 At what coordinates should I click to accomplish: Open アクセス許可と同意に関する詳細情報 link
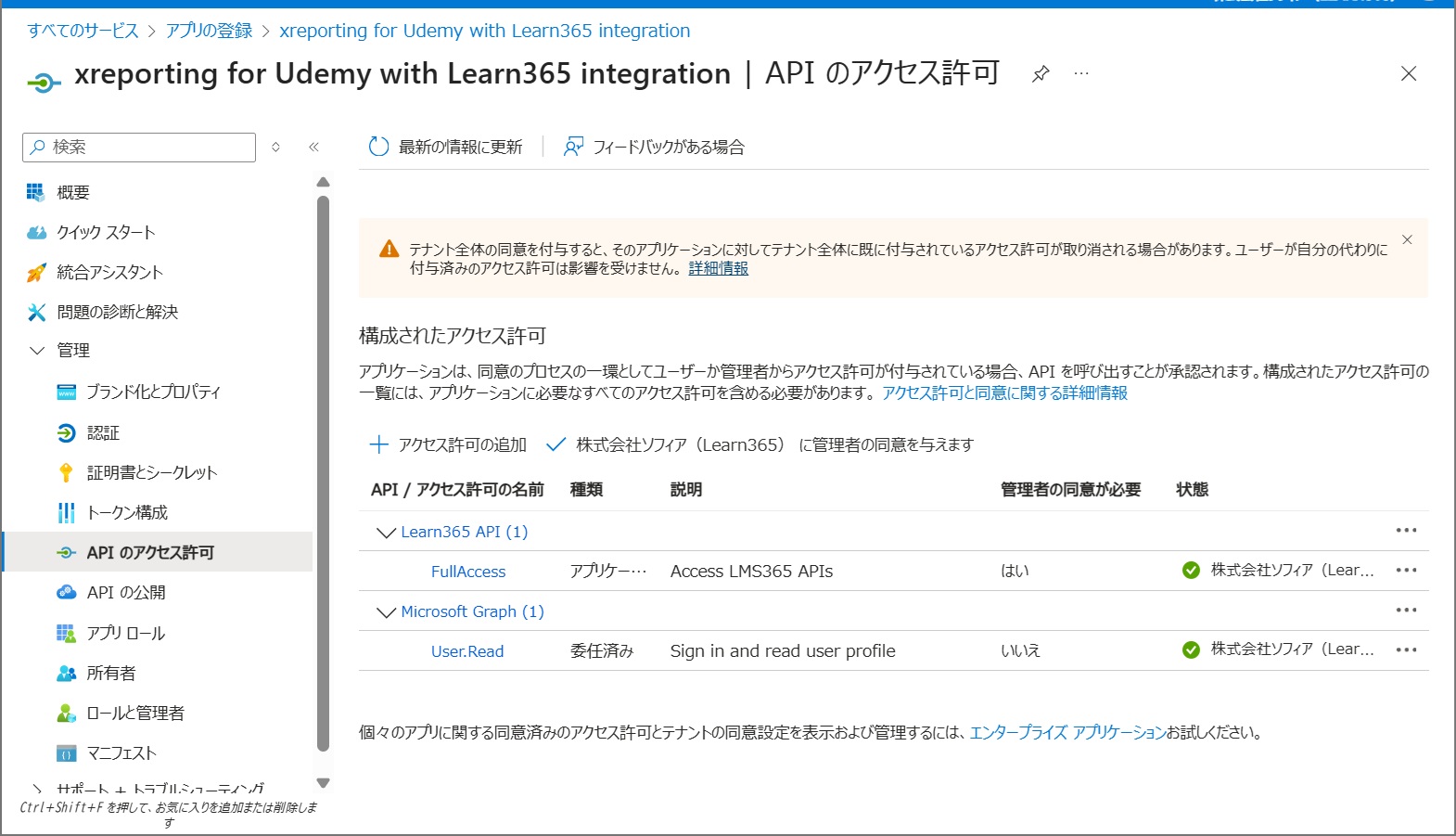click(x=1004, y=392)
